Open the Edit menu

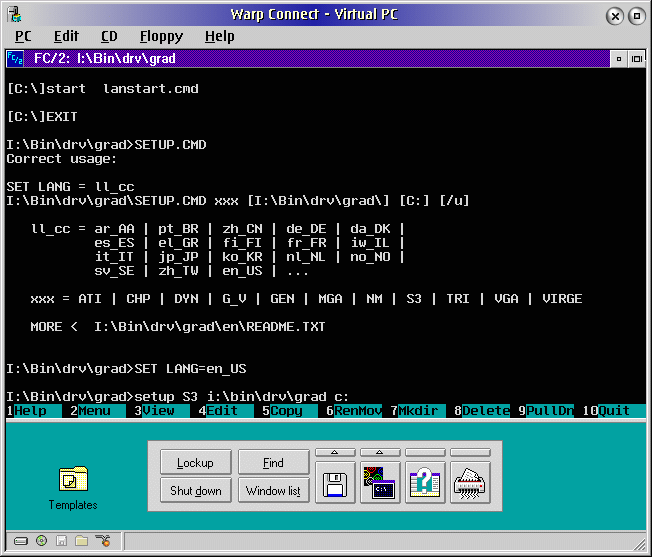66,37
